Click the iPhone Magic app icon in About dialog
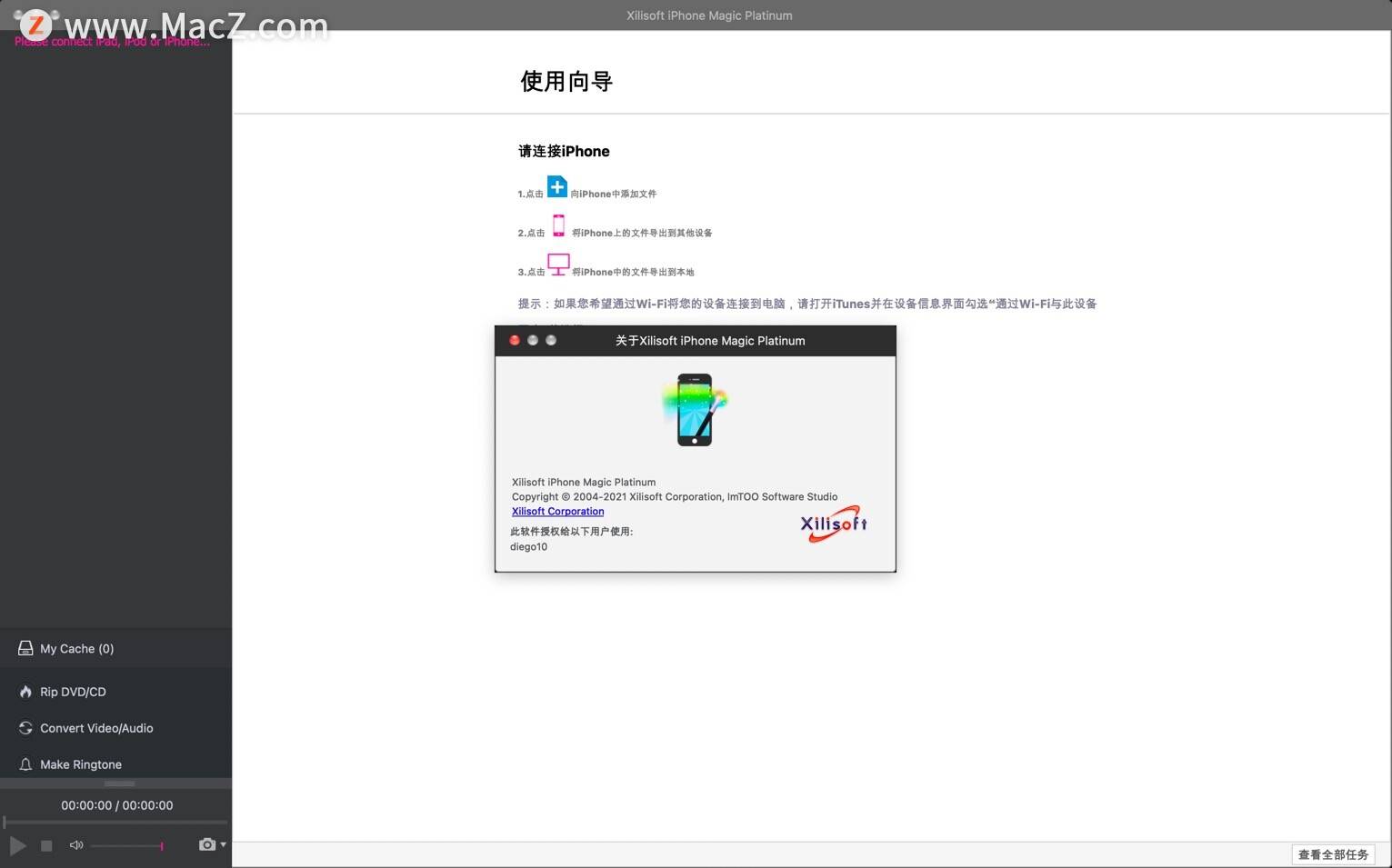 pos(695,409)
